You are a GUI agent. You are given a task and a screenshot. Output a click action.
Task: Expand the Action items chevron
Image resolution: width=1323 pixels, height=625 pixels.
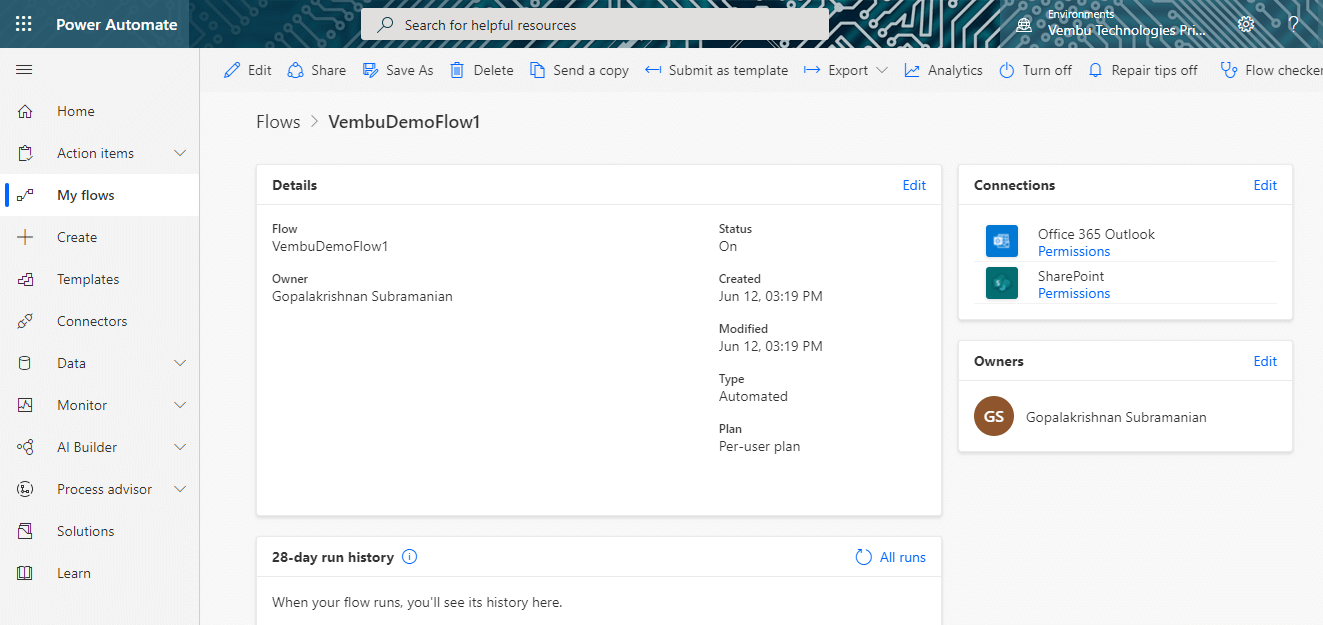tap(180, 153)
